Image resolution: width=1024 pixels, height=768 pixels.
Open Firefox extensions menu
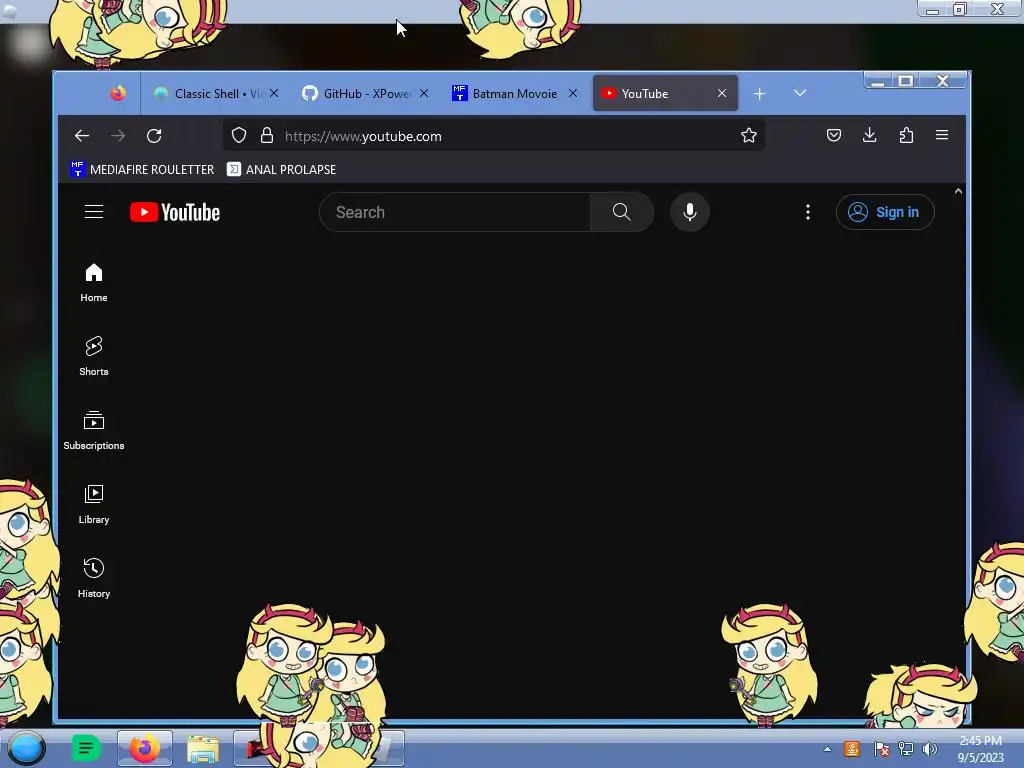coord(906,135)
